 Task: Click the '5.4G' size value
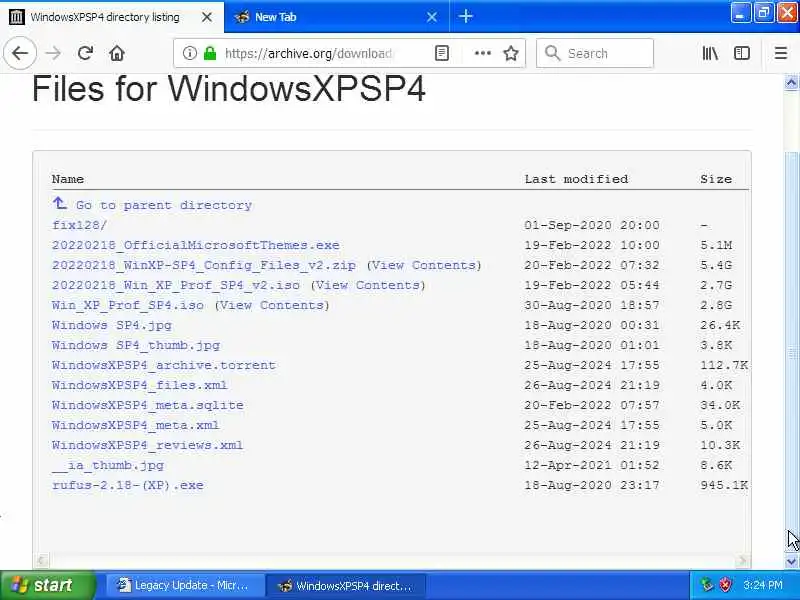click(716, 265)
